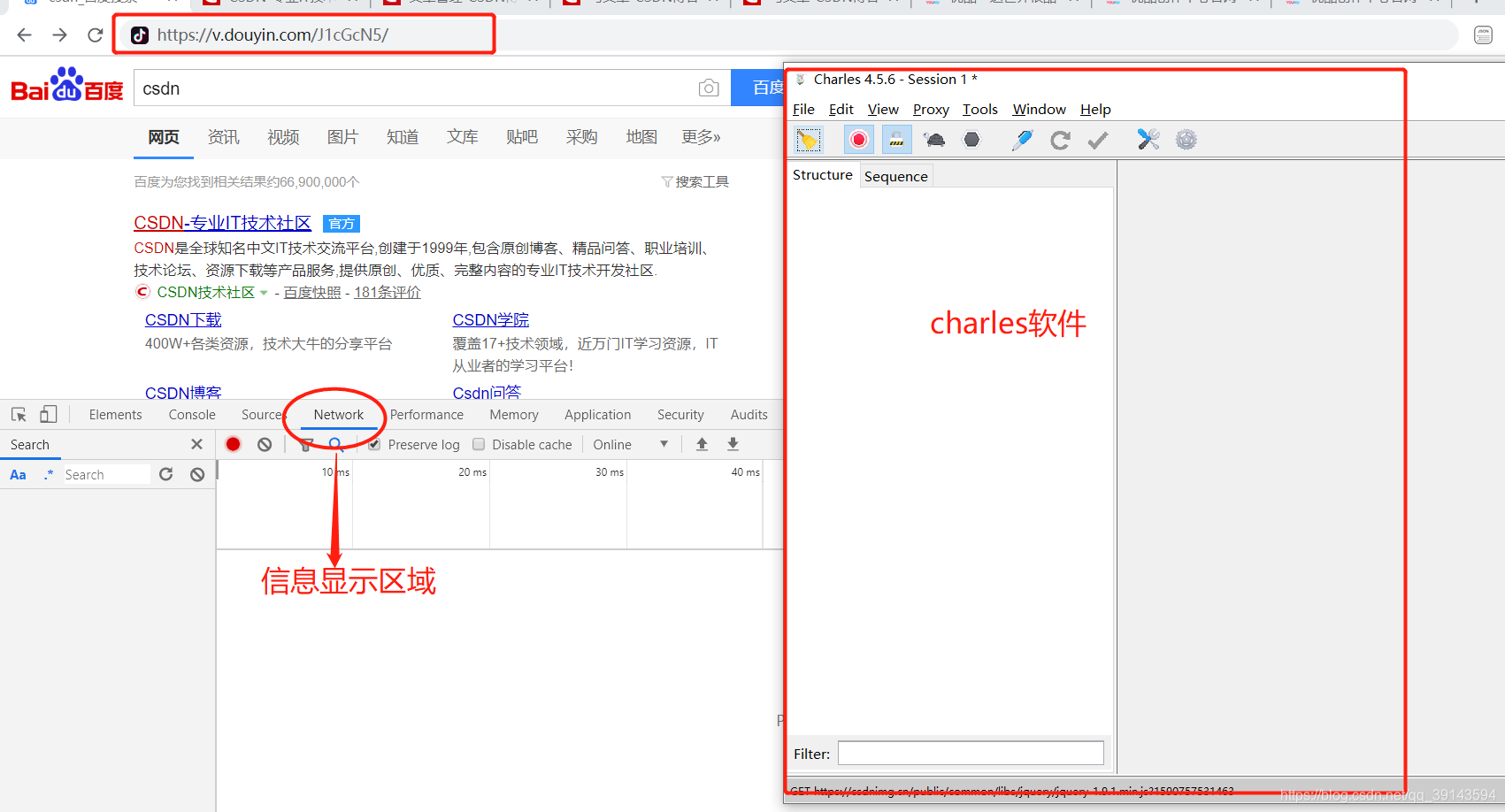Viewport: 1505px width, 812px height.
Task: Toggle Preserve log checkbox
Action: tap(374, 444)
